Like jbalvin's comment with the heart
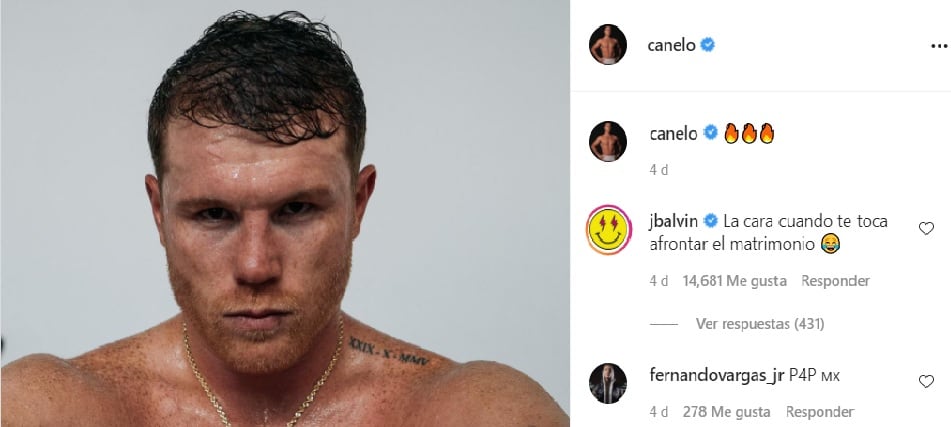 (x=926, y=229)
